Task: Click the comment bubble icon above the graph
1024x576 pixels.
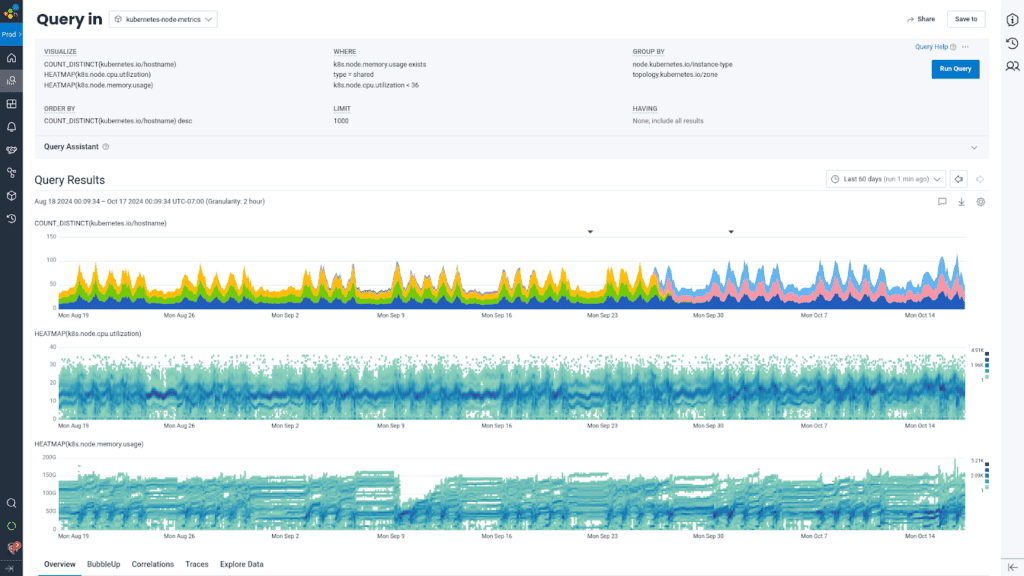Action: (x=942, y=201)
